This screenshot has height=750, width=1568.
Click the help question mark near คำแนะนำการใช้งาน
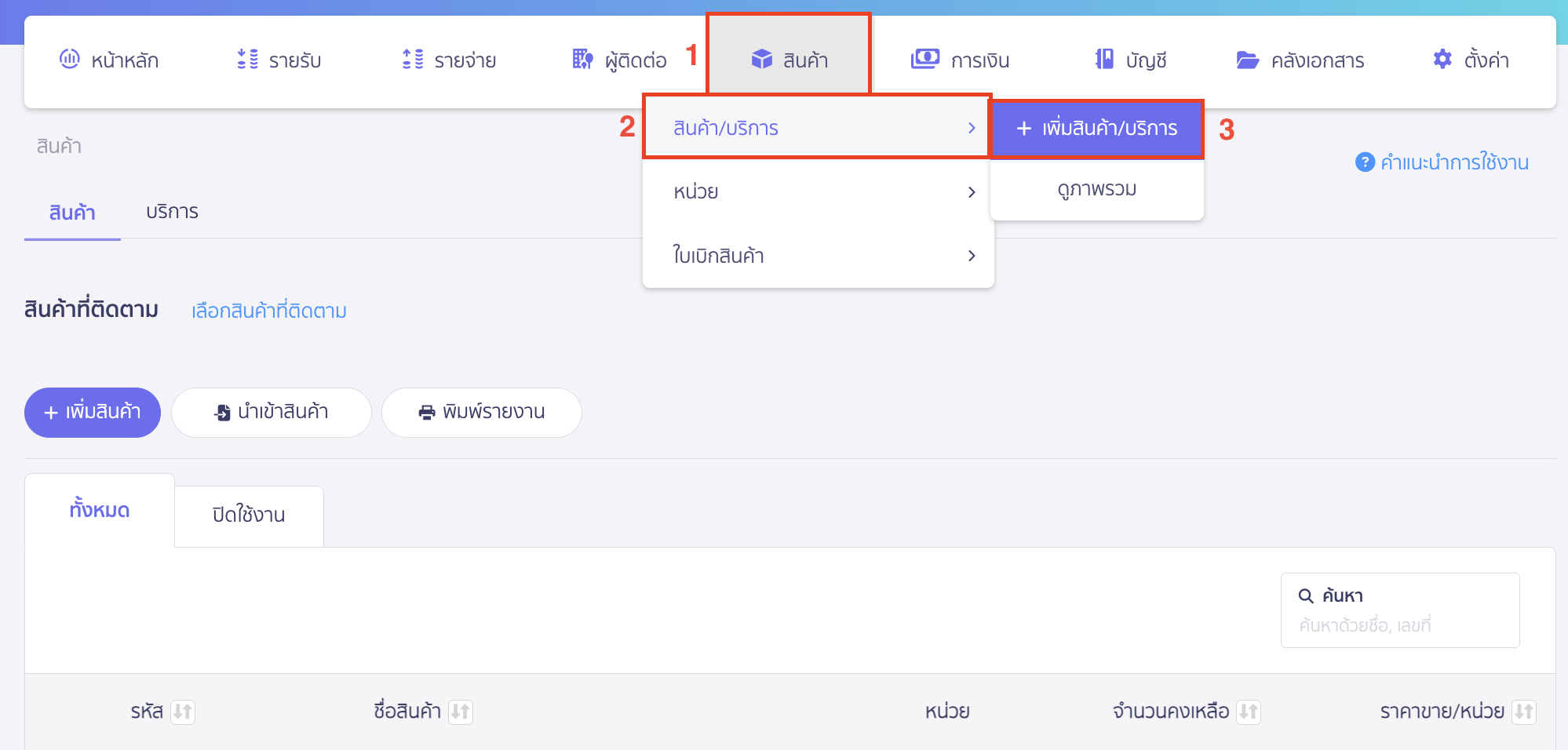(x=1365, y=162)
